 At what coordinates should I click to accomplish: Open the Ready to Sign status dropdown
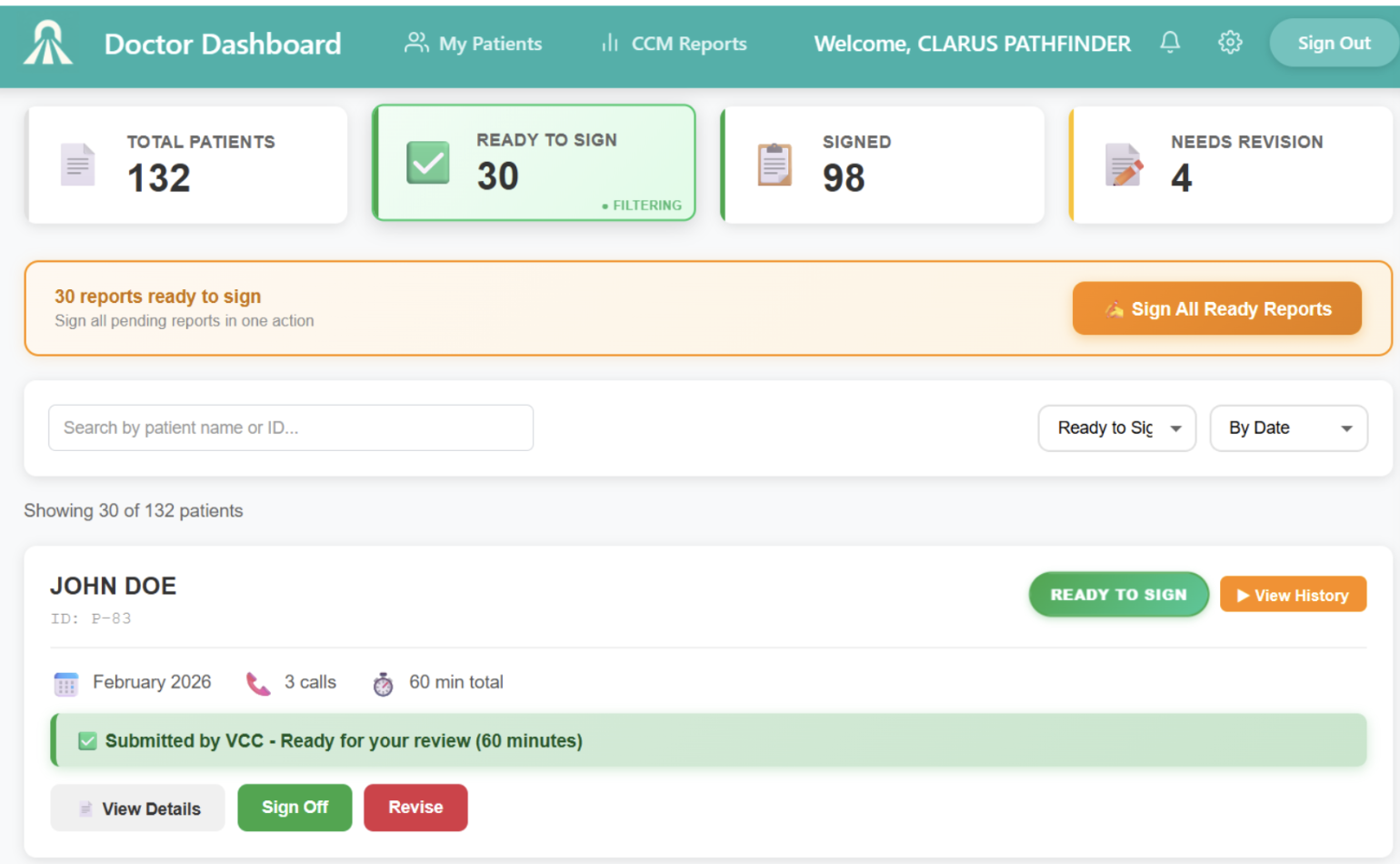1116,427
